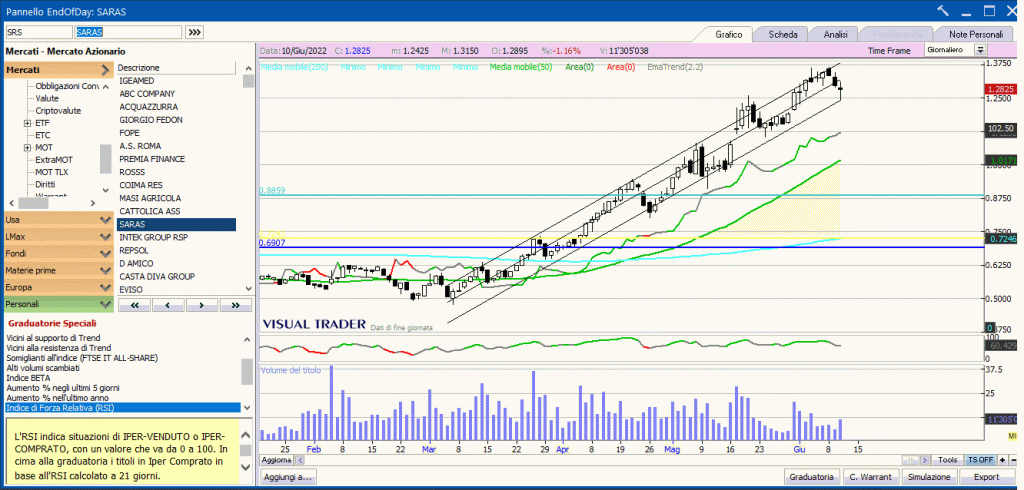1024x490 pixels.
Task: Click the triple-arrow search button next to SARAS
Action: pyautogui.click(x=195, y=32)
